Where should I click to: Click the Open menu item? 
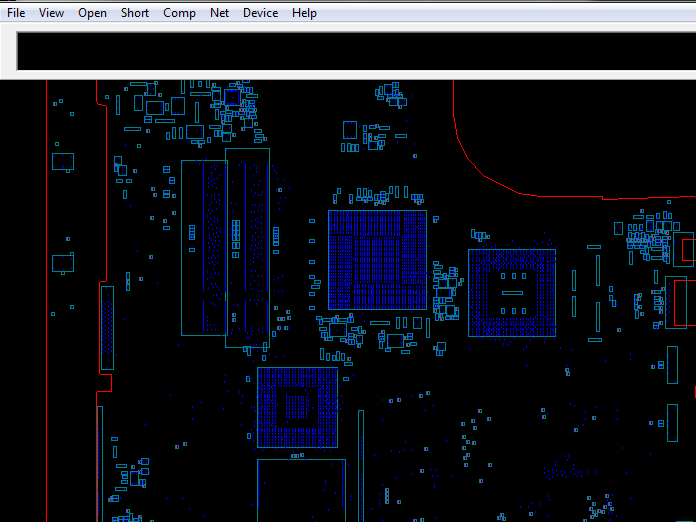[x=92, y=13]
